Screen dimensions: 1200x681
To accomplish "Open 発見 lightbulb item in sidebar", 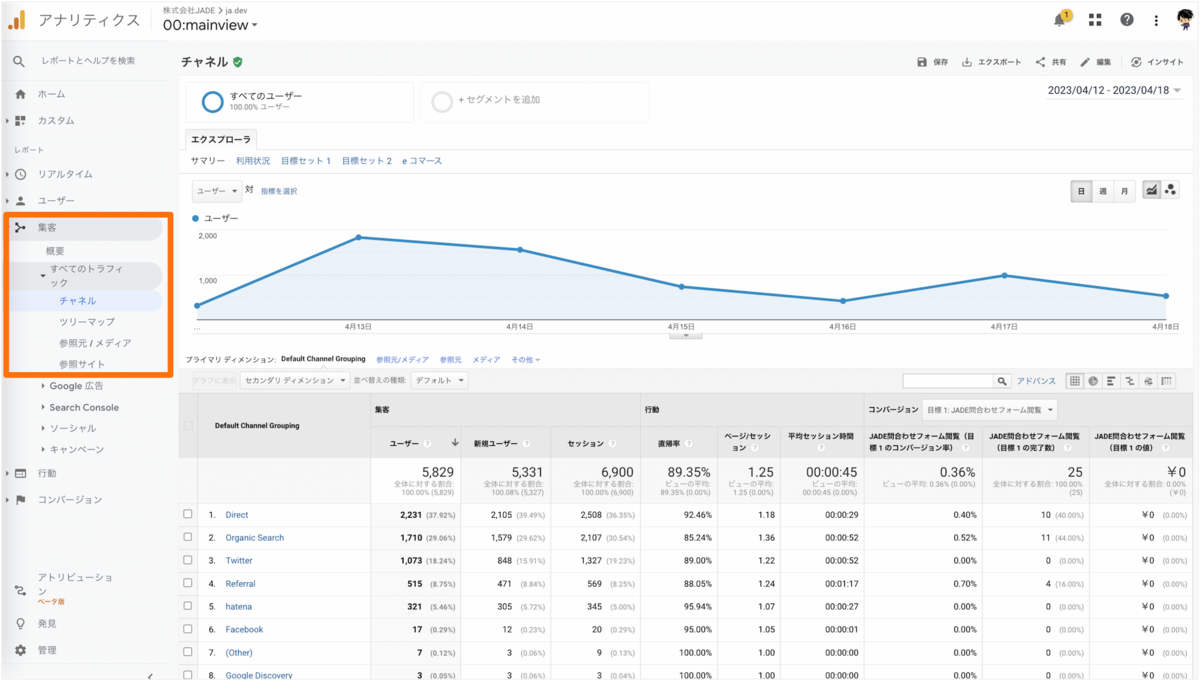I will (x=38, y=623).
